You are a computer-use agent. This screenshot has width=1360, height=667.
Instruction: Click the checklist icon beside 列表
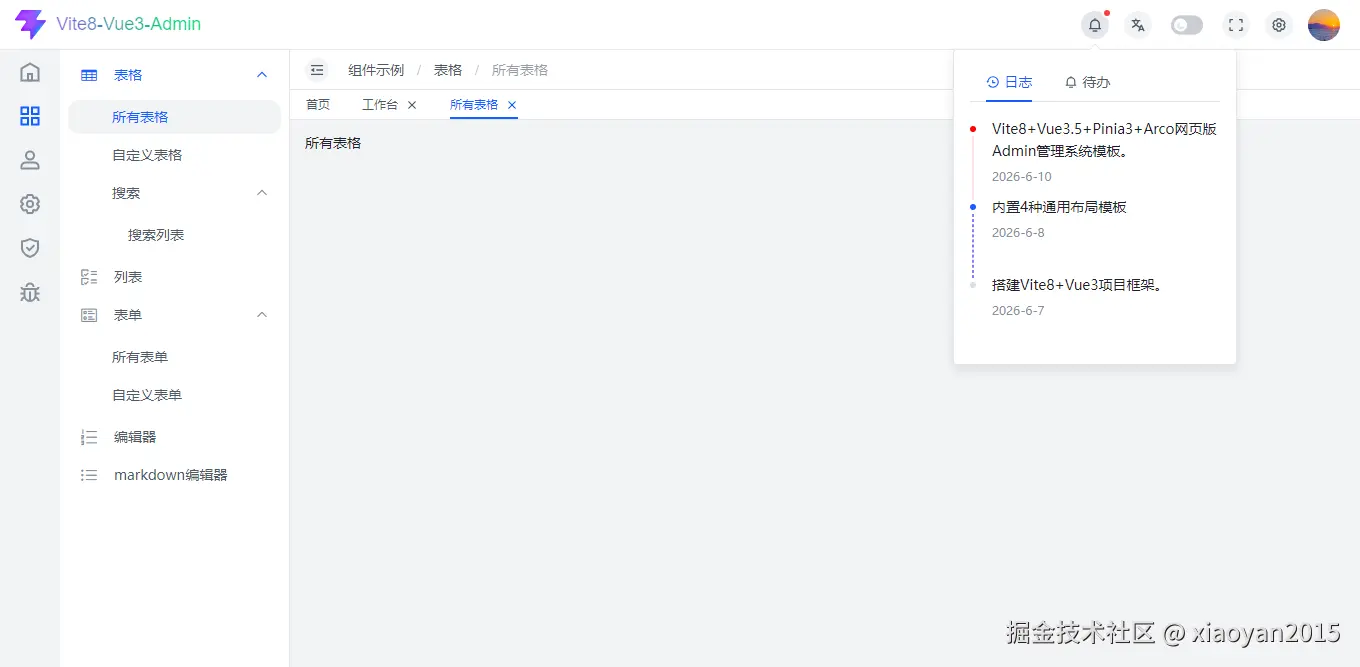(x=89, y=277)
